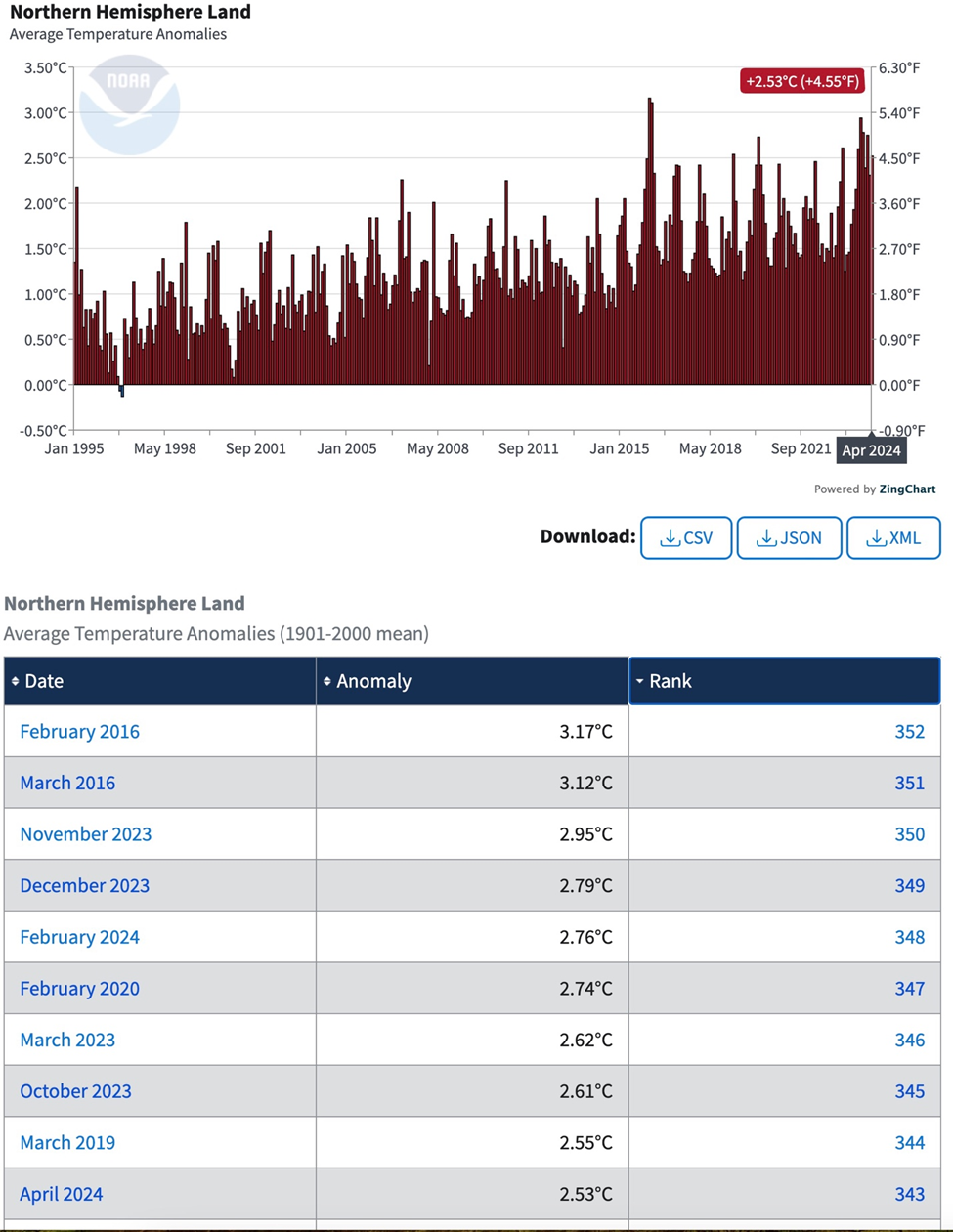Image resolution: width=953 pixels, height=1232 pixels.
Task: Click the red +2.53°C tooltip label
Action: coord(802,81)
